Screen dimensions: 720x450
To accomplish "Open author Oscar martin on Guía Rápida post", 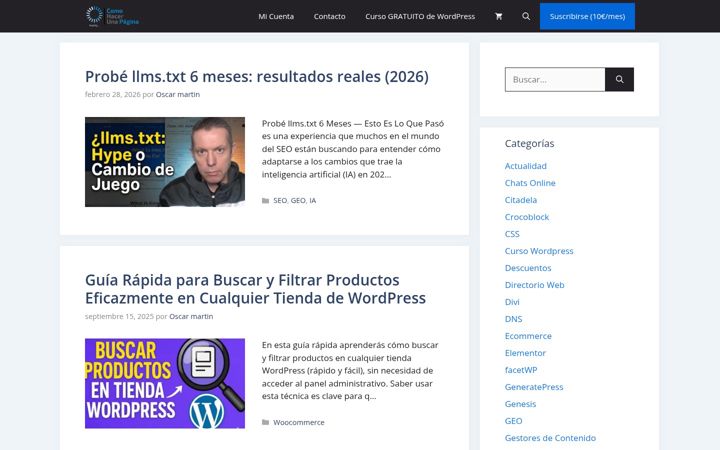I will coord(191,316).
